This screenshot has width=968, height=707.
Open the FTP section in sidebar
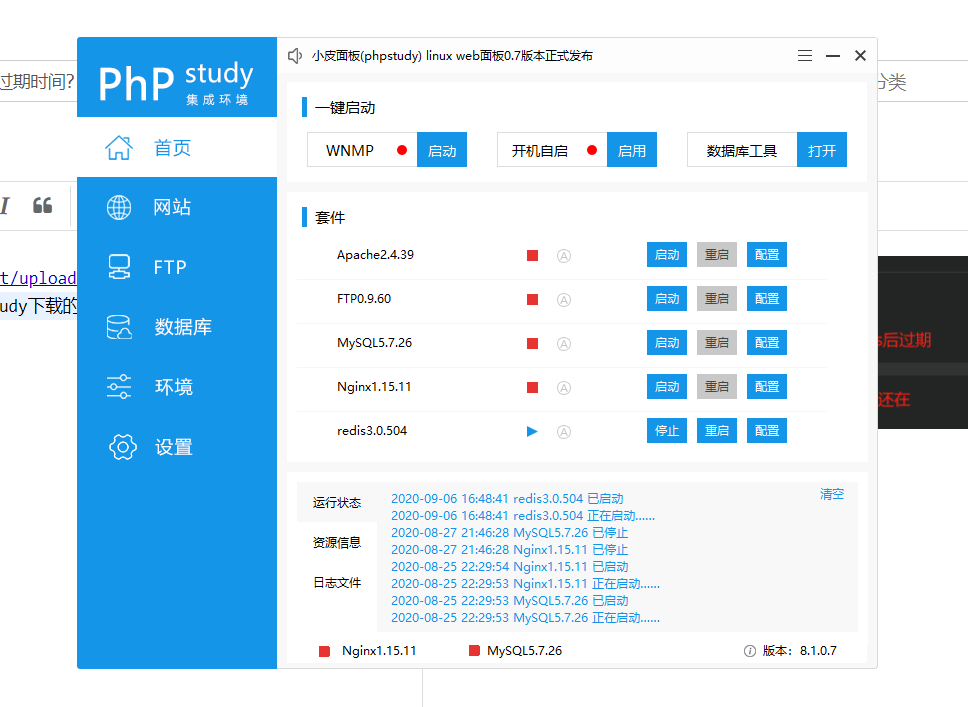pos(177,267)
